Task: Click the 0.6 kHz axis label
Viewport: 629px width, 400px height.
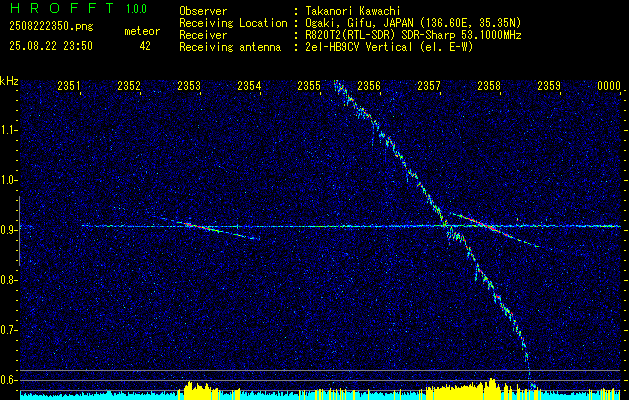Action: click(x=7, y=380)
